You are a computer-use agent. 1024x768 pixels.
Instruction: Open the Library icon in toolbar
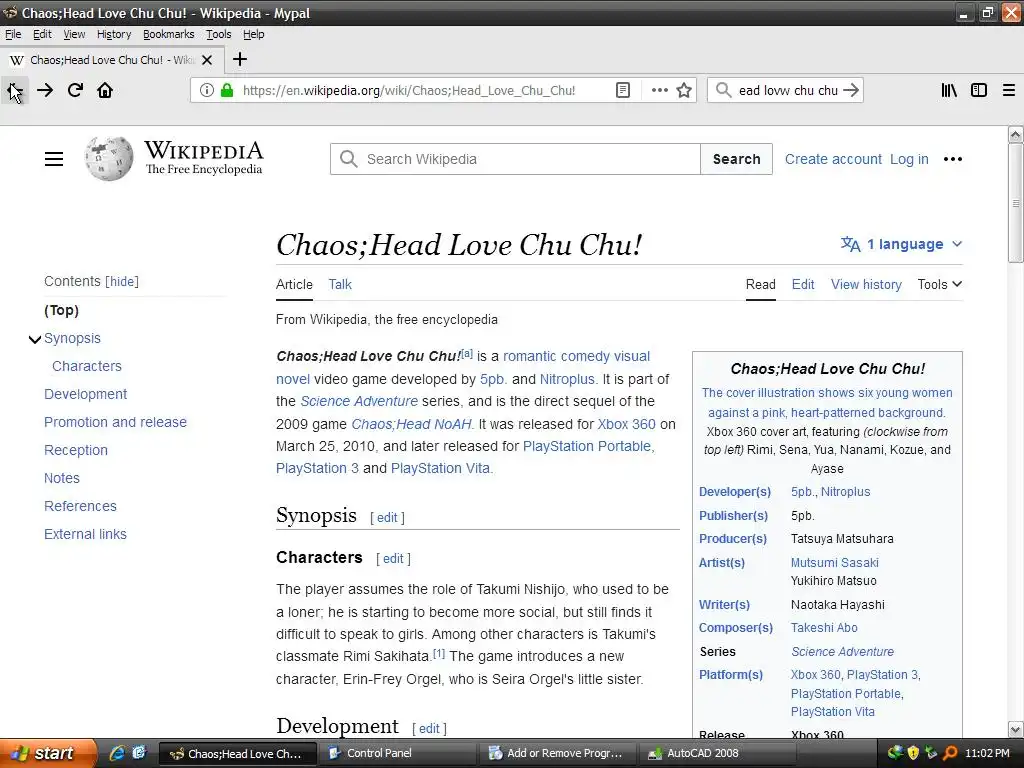(949, 90)
